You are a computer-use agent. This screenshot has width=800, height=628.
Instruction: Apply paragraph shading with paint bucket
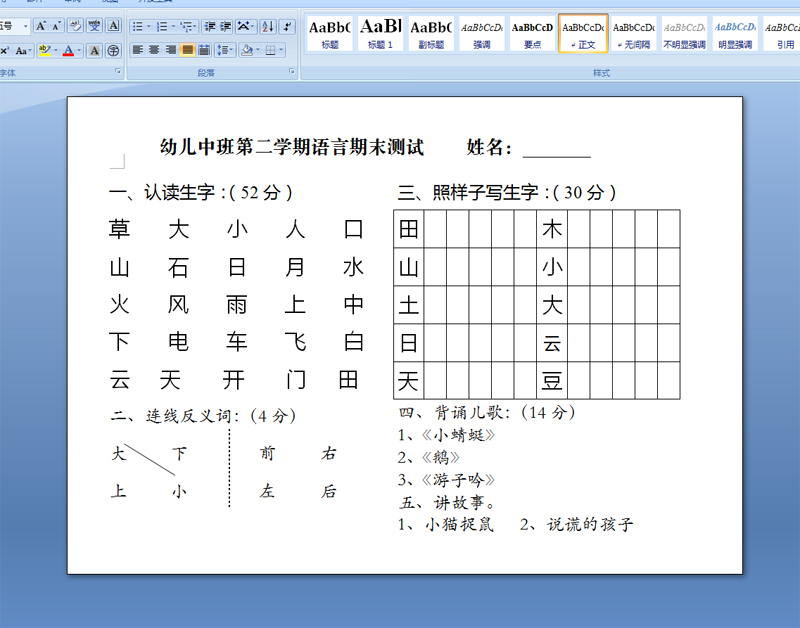point(247,50)
